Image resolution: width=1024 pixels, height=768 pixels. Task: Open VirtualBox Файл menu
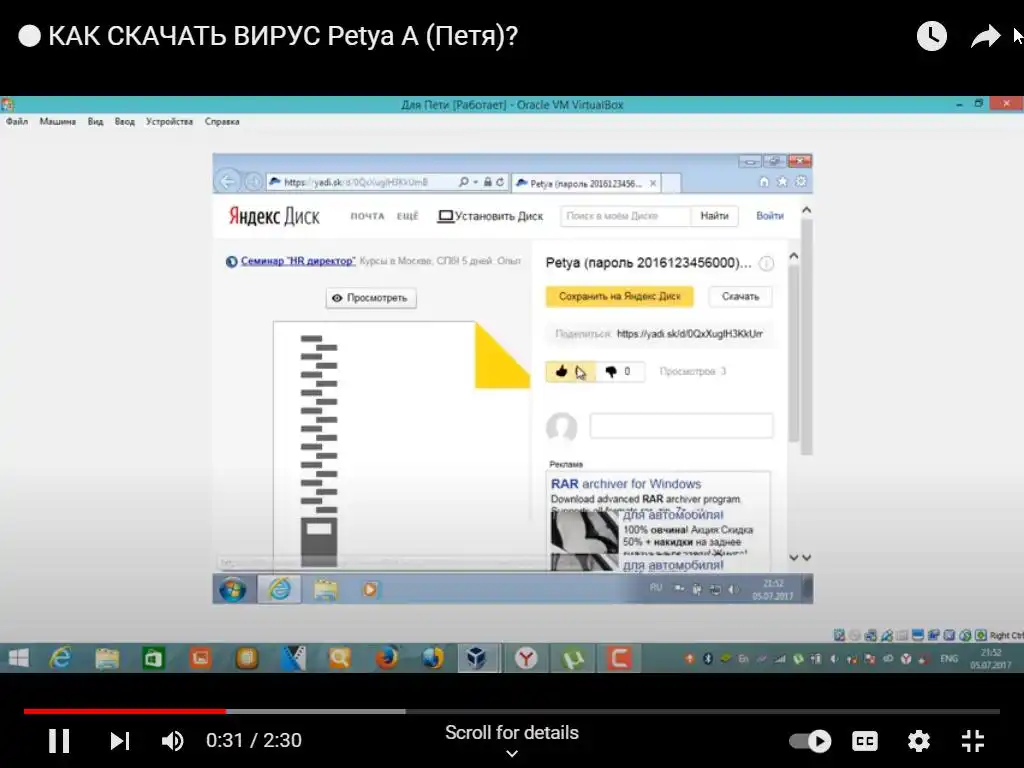[17, 121]
